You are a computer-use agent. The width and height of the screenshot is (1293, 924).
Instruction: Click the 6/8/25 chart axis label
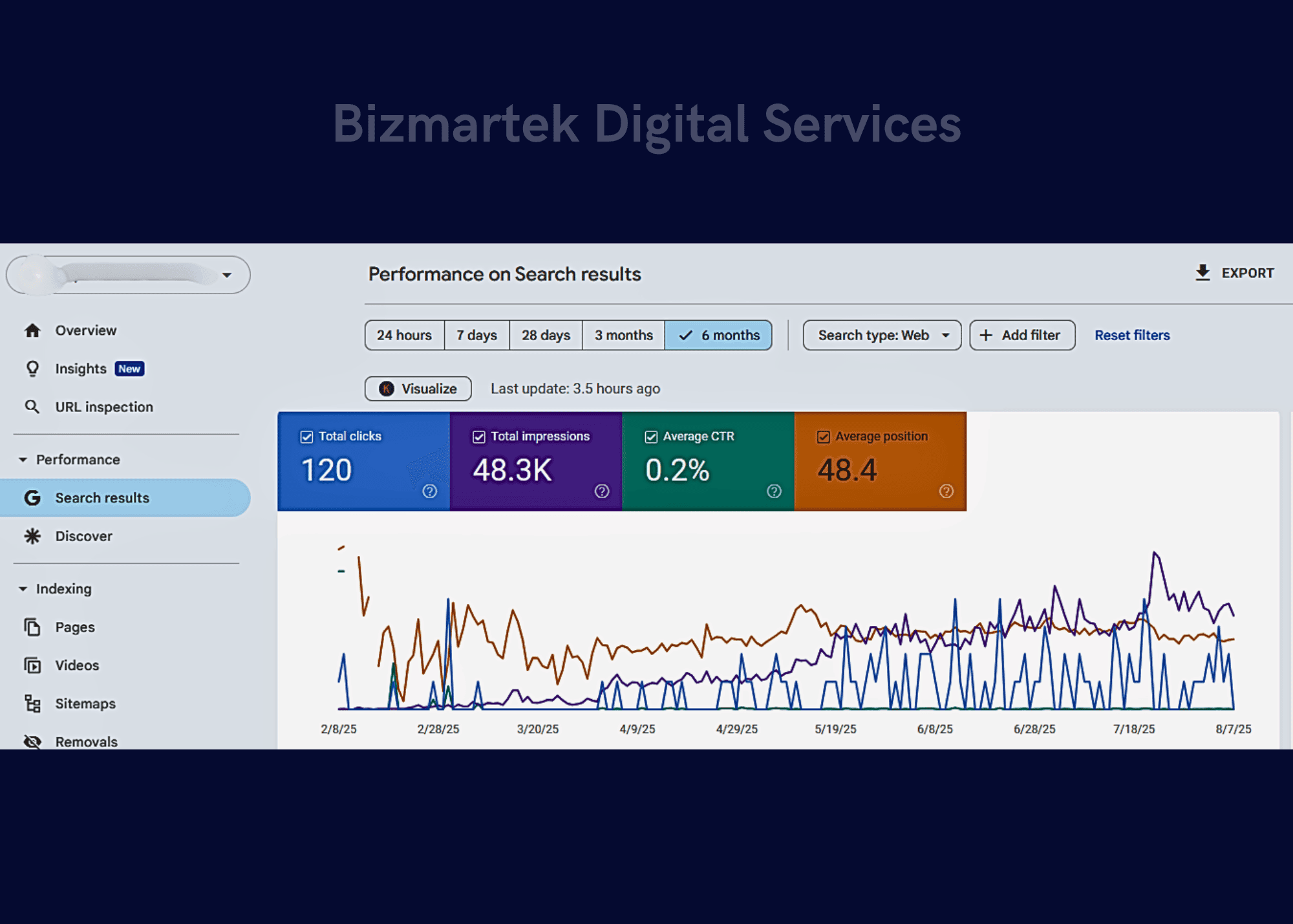[935, 729]
